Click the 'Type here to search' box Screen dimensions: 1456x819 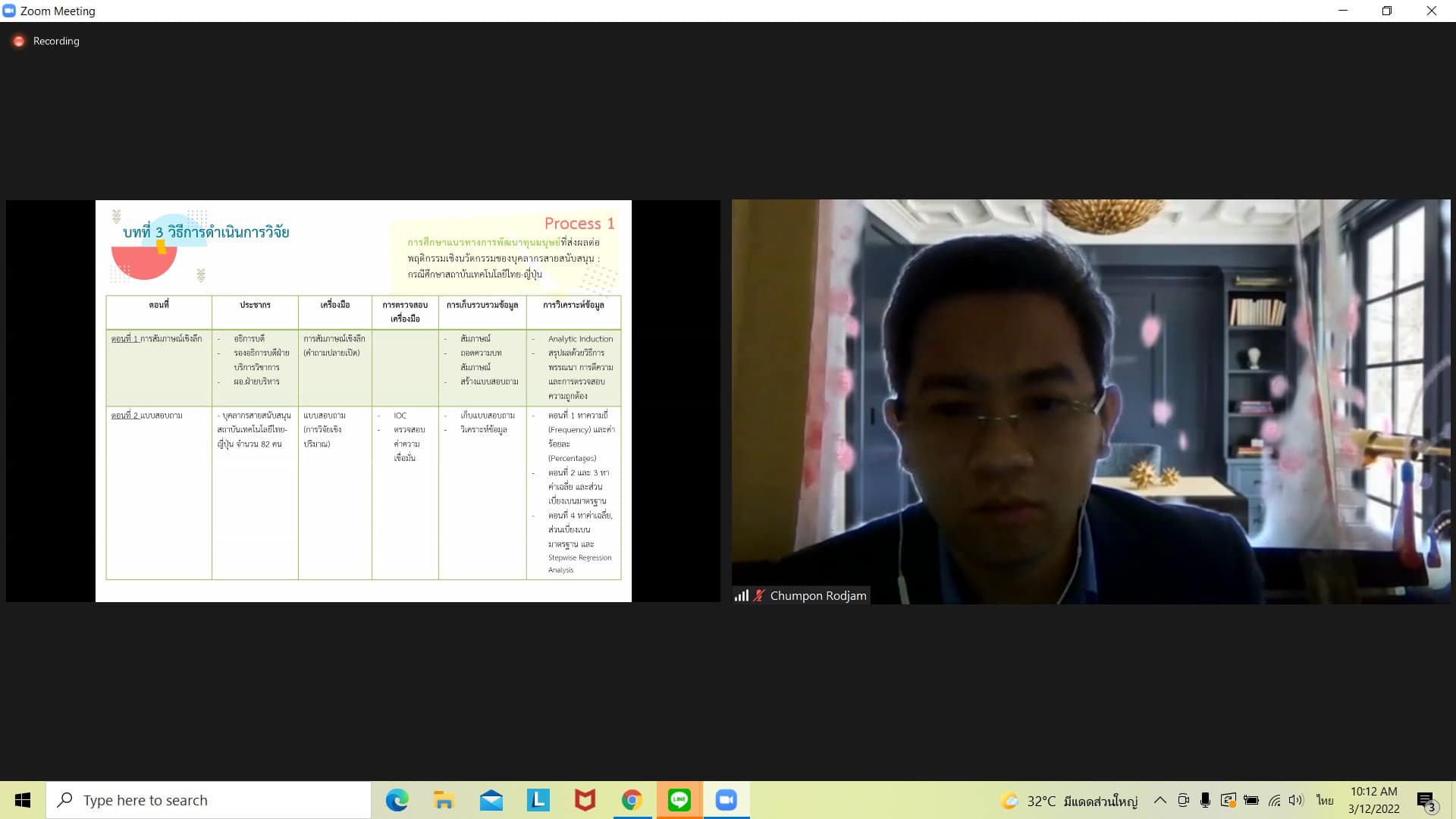(x=209, y=800)
